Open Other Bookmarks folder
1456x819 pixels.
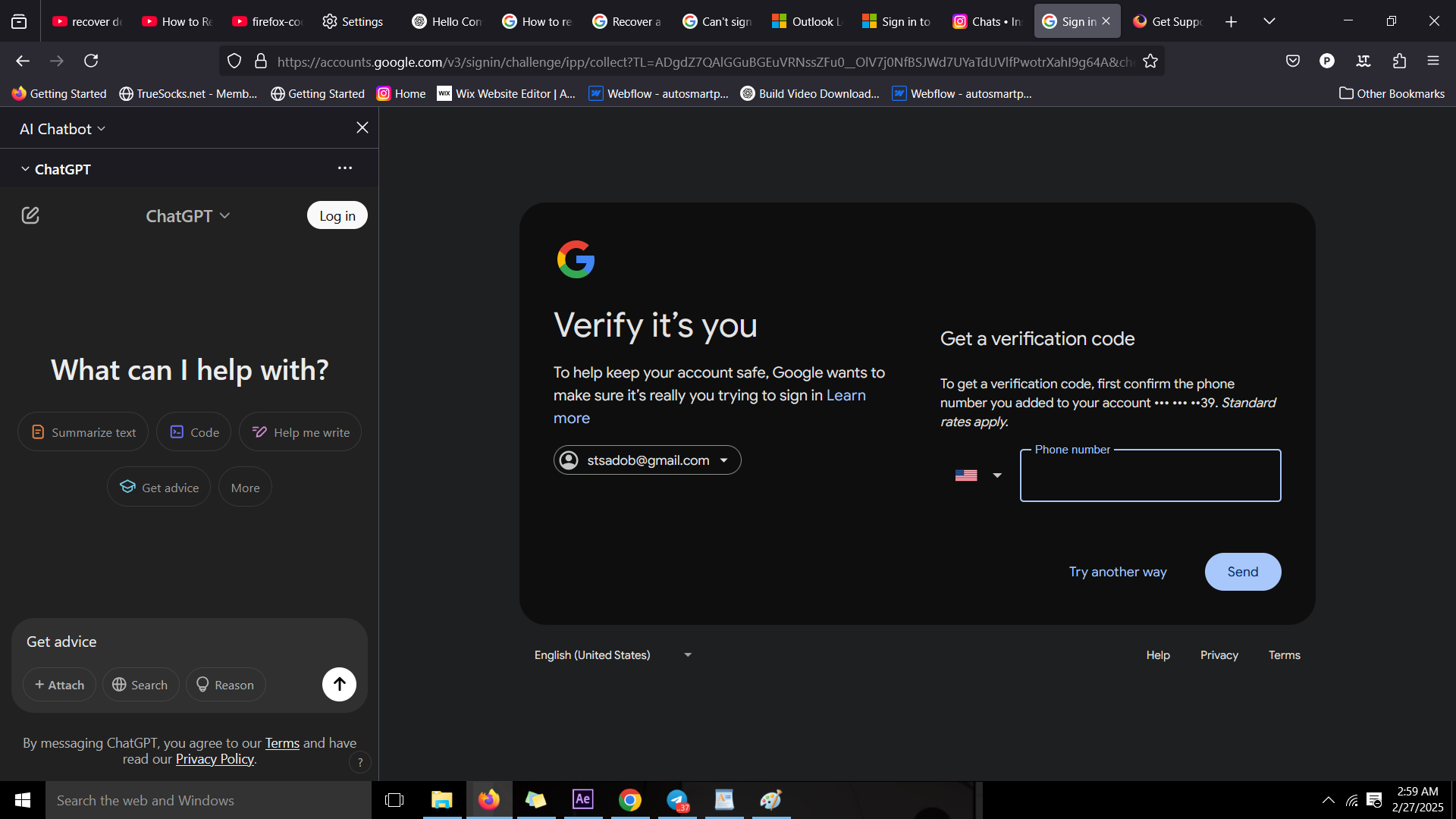[1392, 93]
